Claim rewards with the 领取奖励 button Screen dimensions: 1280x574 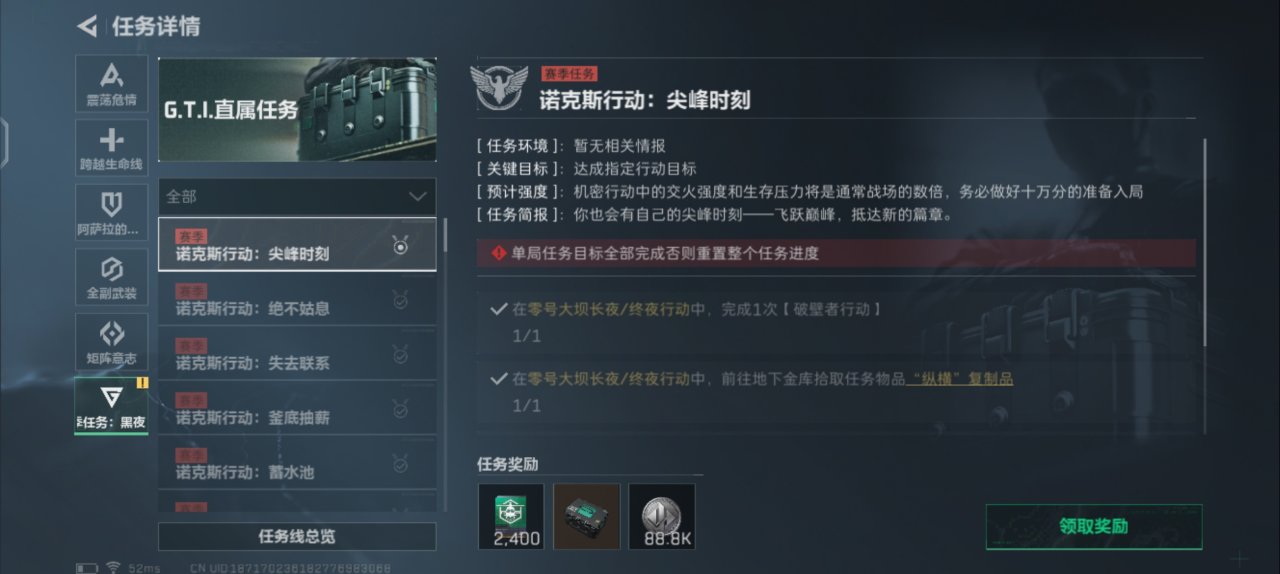1094,527
